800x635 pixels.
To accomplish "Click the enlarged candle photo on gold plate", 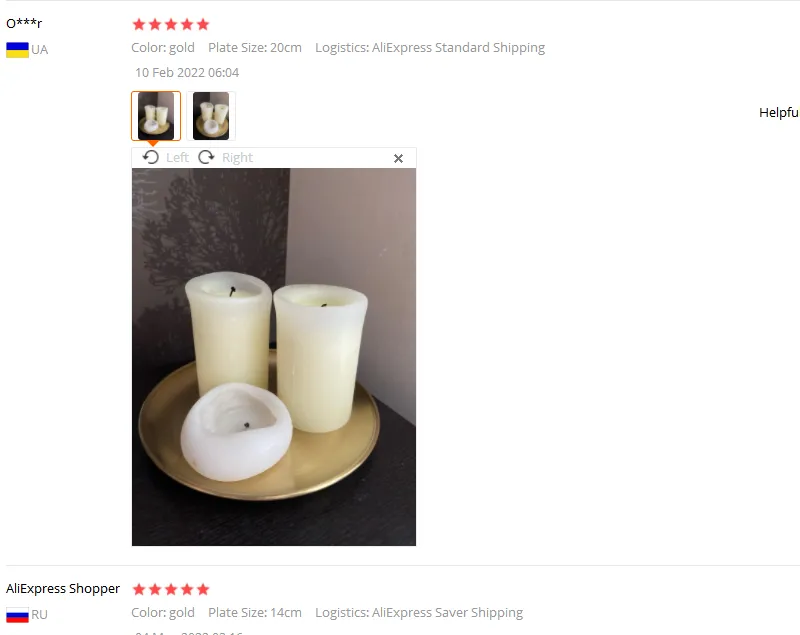I will point(274,357).
